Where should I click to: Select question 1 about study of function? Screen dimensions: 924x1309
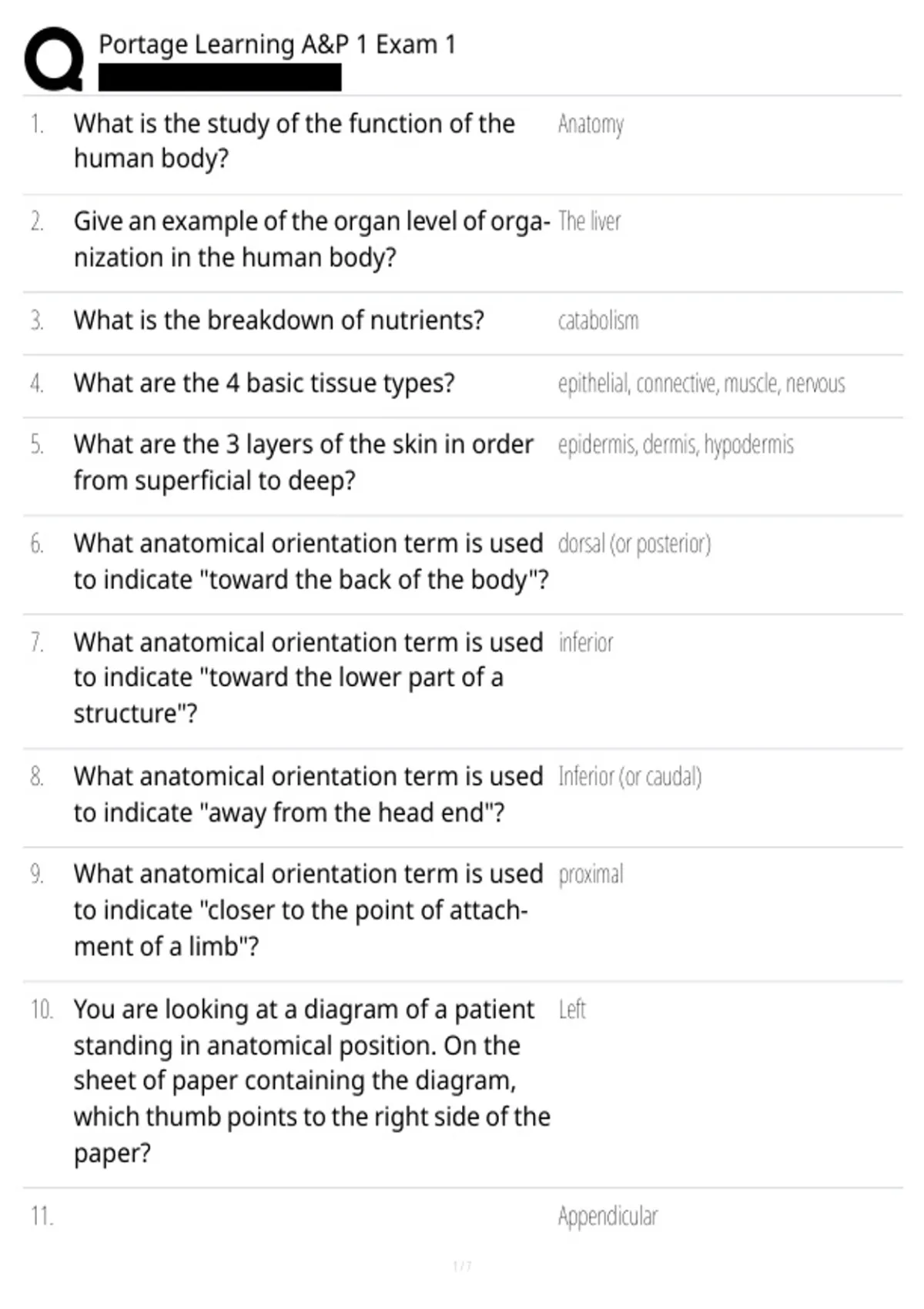coord(294,141)
